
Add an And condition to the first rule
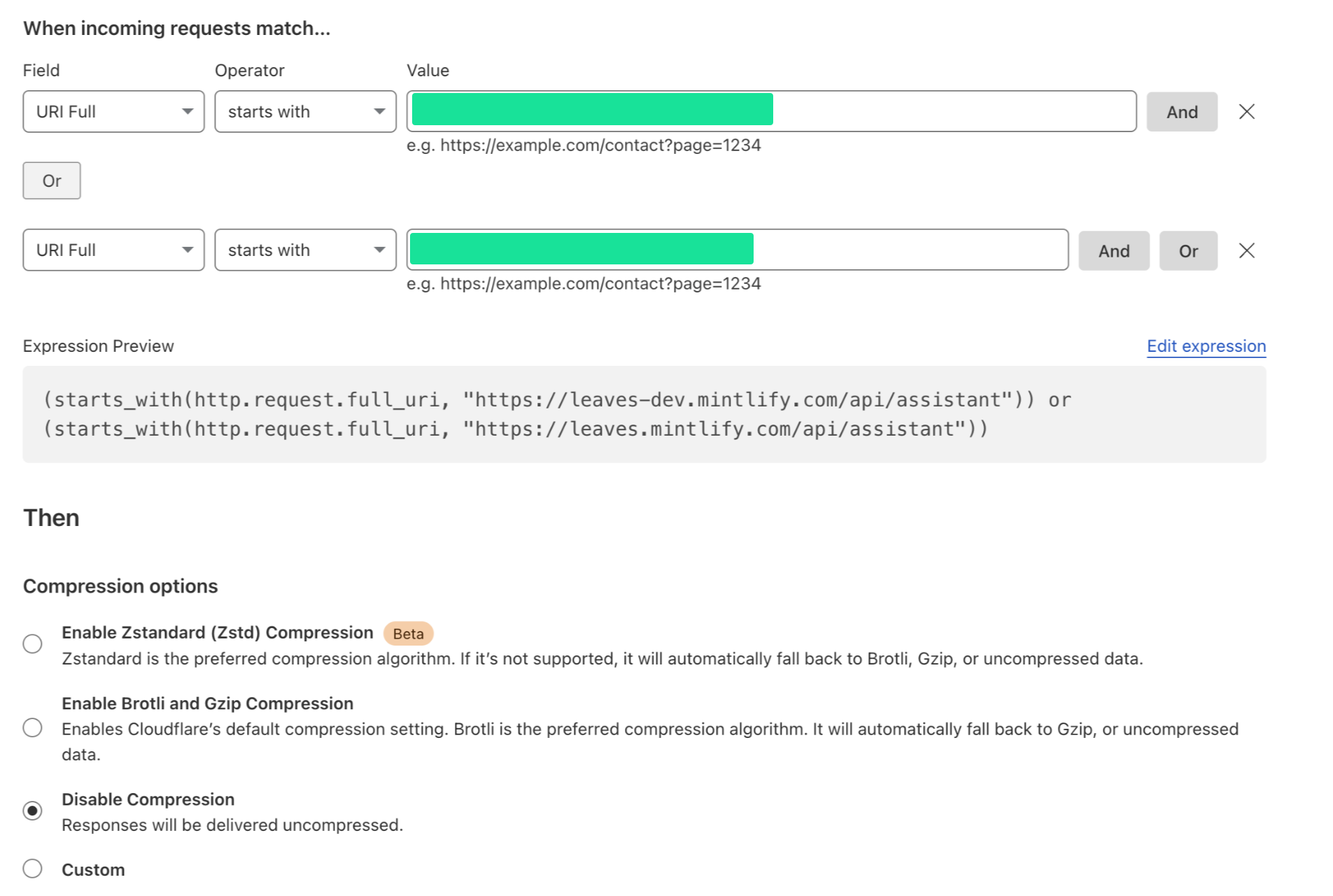(x=1181, y=111)
